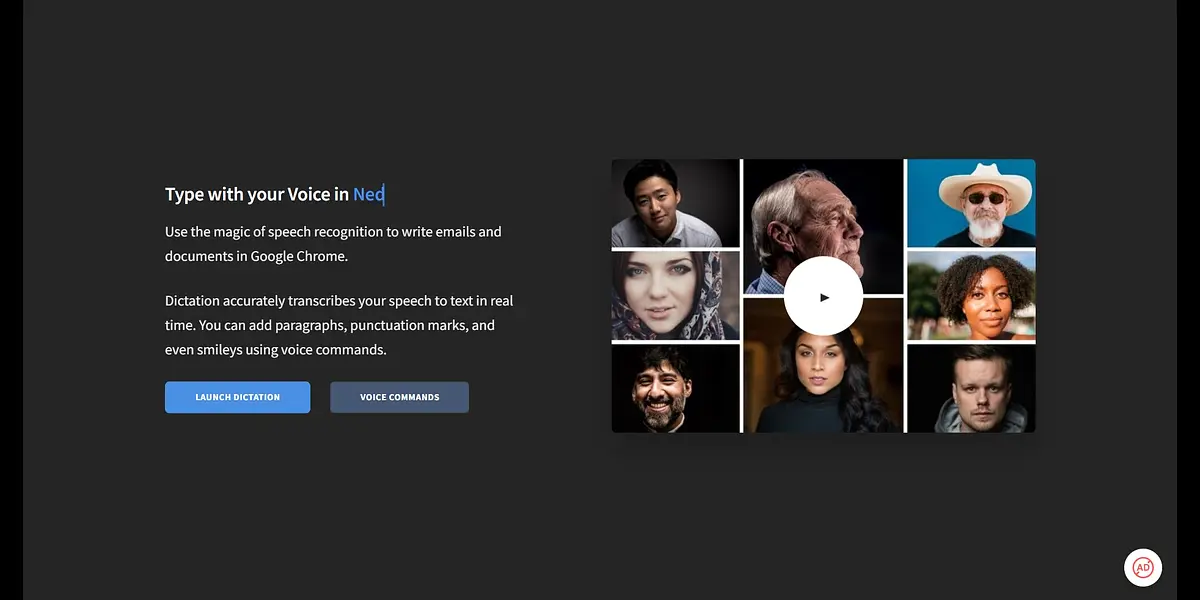
Task: Click the Launch Dictation button
Action: (x=237, y=397)
